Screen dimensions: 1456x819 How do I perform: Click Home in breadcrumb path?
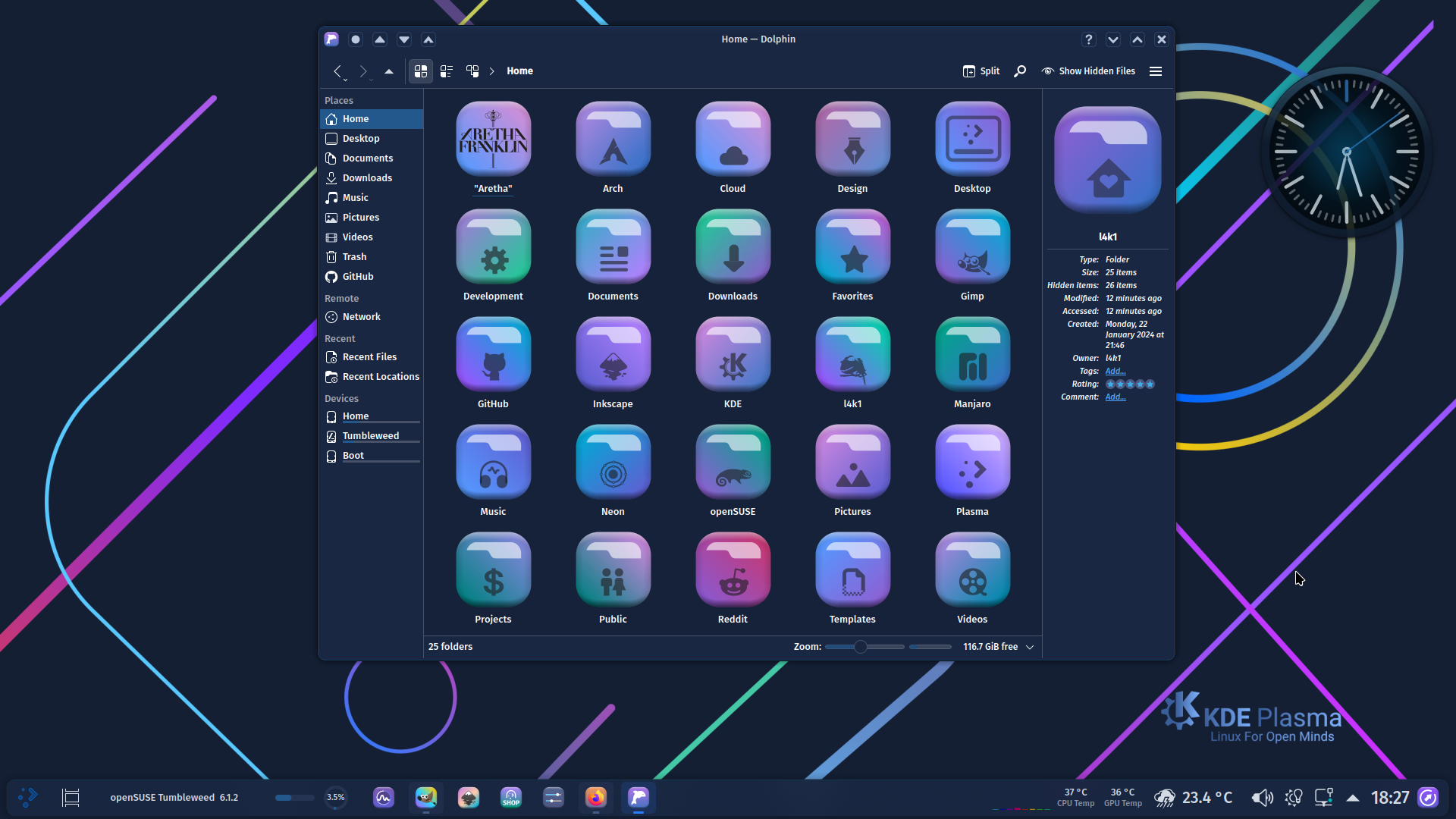[x=519, y=71]
